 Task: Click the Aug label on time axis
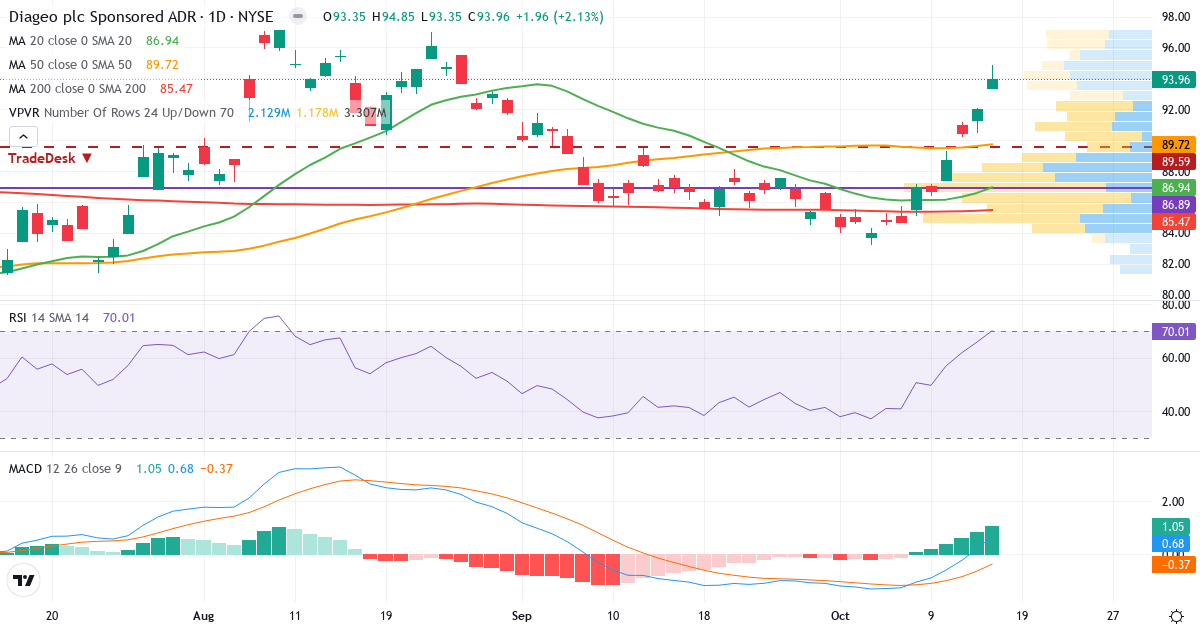pyautogui.click(x=203, y=616)
